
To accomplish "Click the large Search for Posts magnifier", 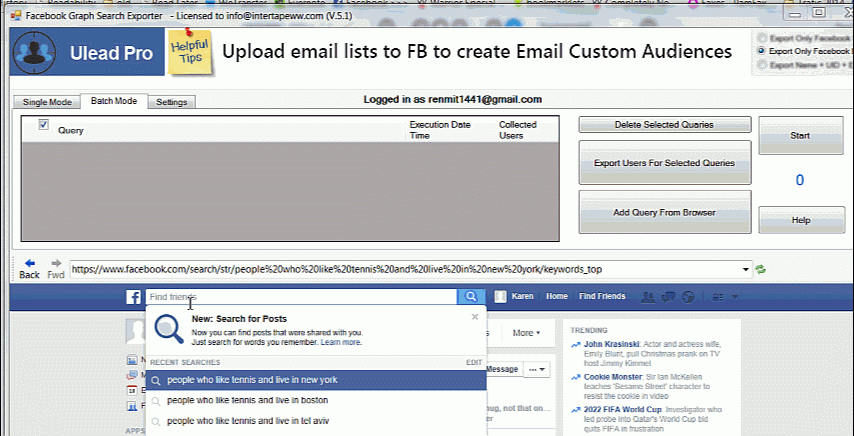I will pos(169,329).
